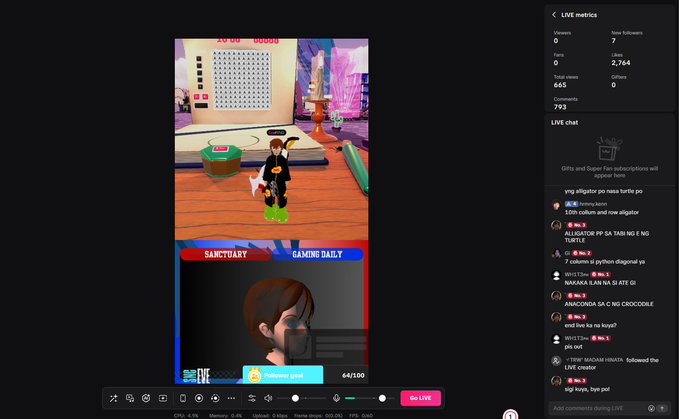Send comment with the up arrow button
The width and height of the screenshot is (679, 419).
[662, 408]
